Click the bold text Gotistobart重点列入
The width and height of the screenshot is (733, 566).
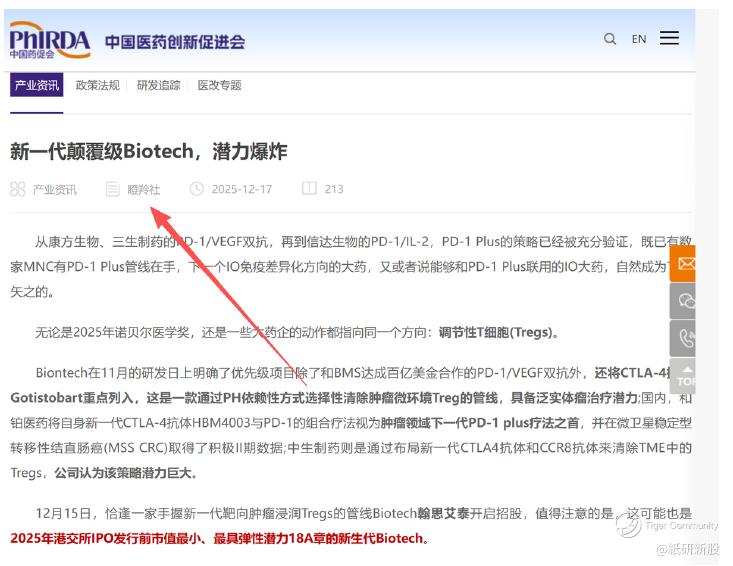(73, 398)
